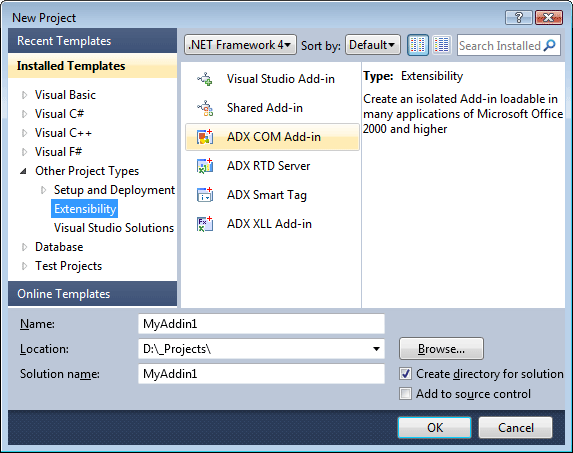Expand the Setup and Deployment node
573x453 pixels.
[43, 190]
